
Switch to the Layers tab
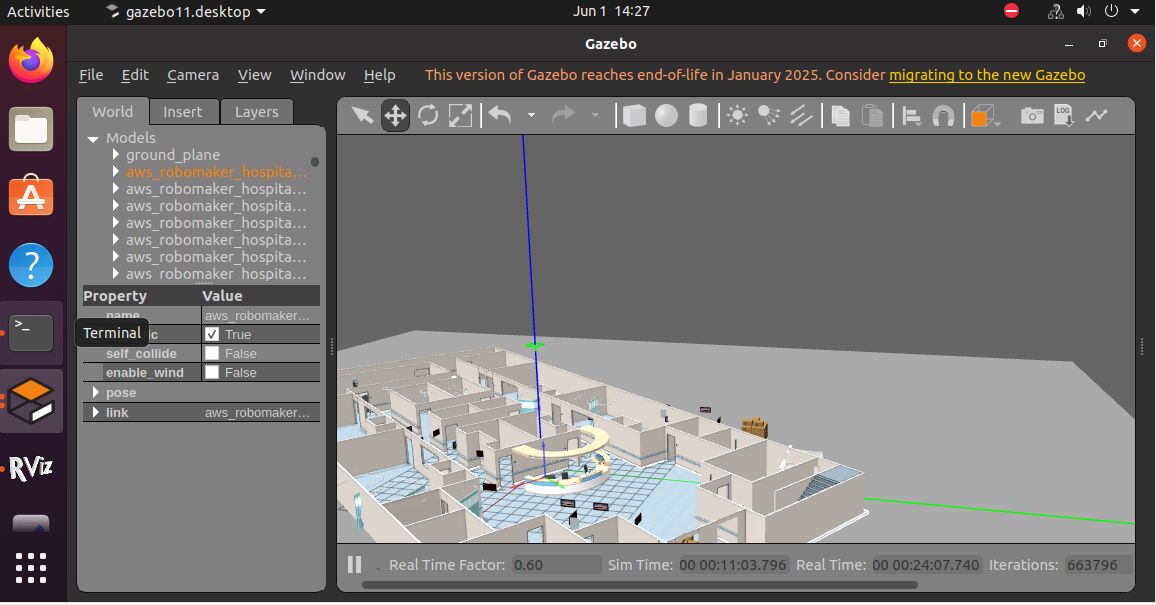257,112
